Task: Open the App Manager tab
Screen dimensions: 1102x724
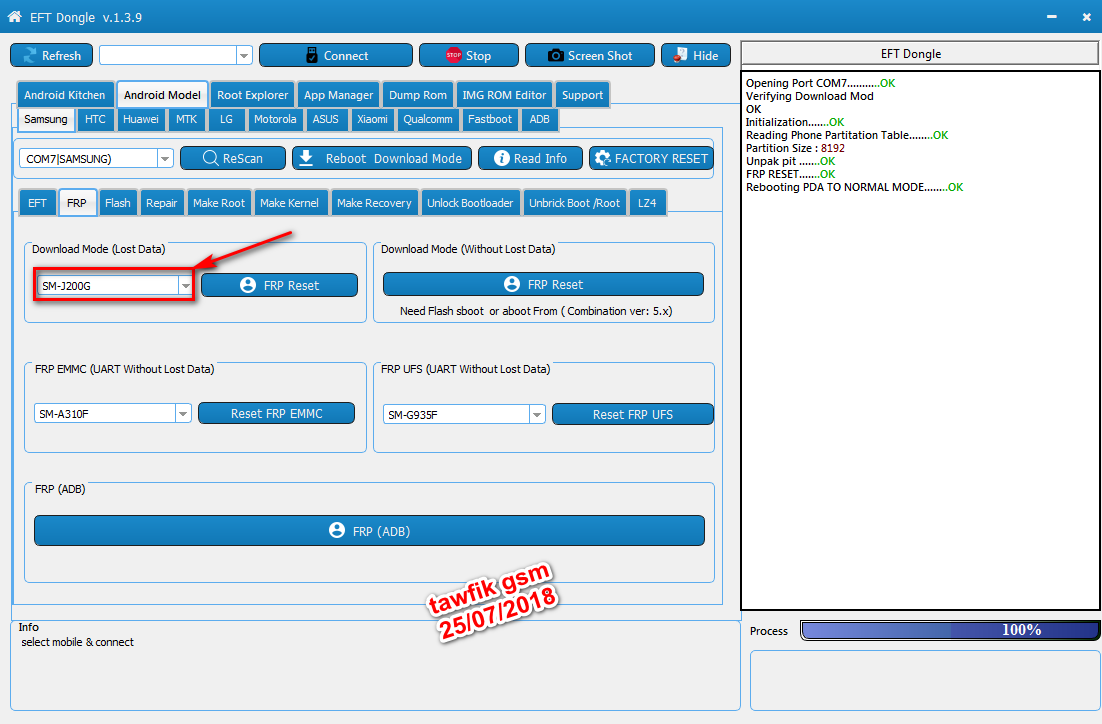Action: point(338,95)
